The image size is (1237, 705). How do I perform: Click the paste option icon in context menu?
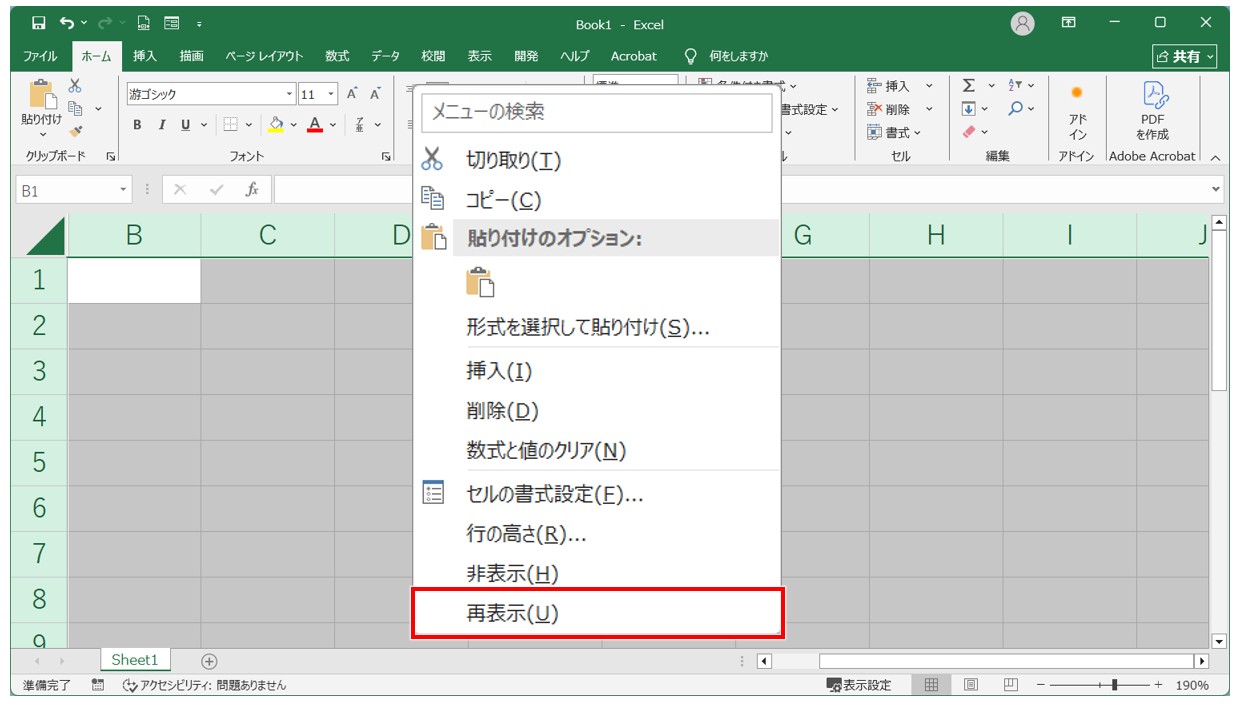click(x=481, y=283)
